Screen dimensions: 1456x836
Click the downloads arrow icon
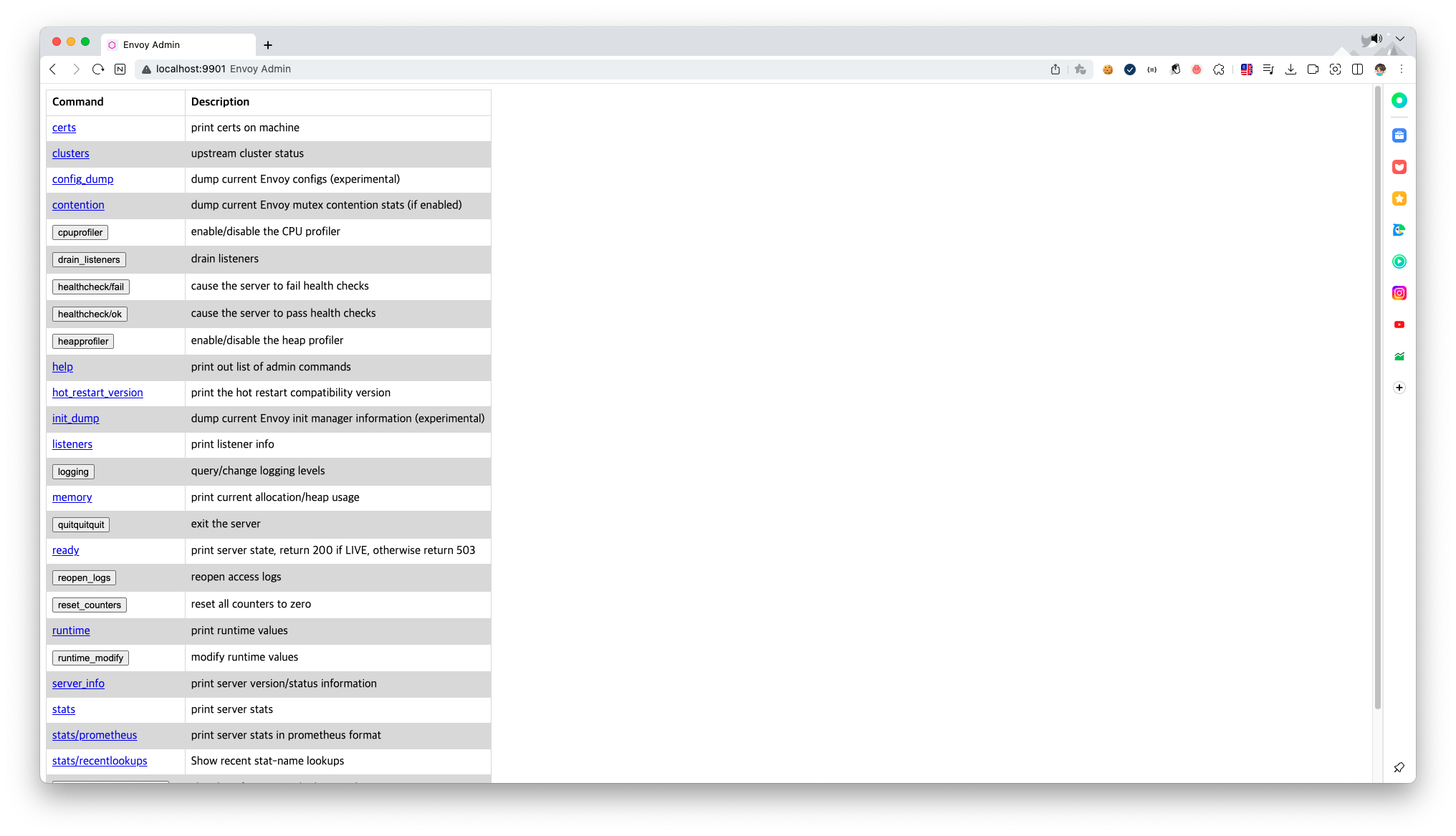tap(1290, 69)
